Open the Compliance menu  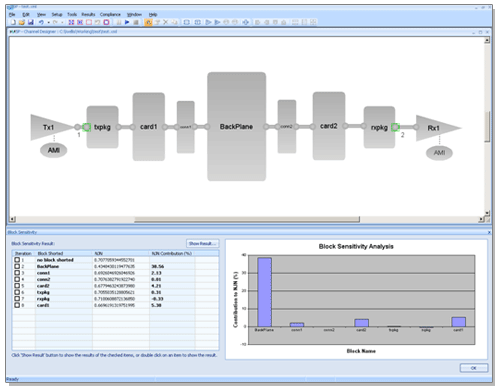coord(110,14)
